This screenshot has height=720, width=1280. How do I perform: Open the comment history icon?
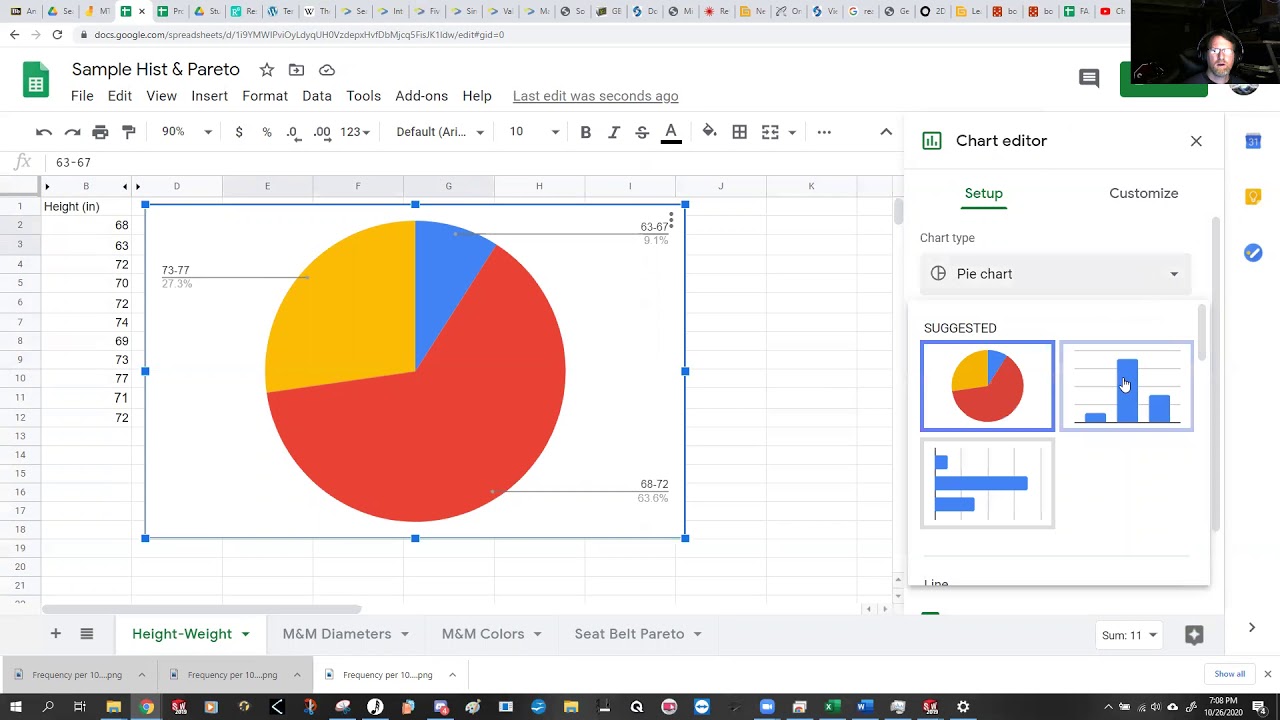tap(1089, 78)
